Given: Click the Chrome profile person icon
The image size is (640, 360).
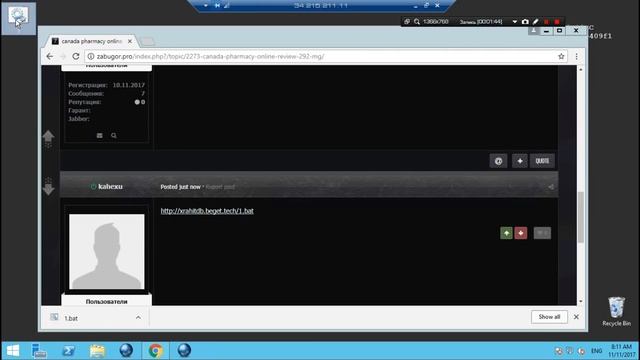Looking at the screenshot, I should [x=533, y=31].
